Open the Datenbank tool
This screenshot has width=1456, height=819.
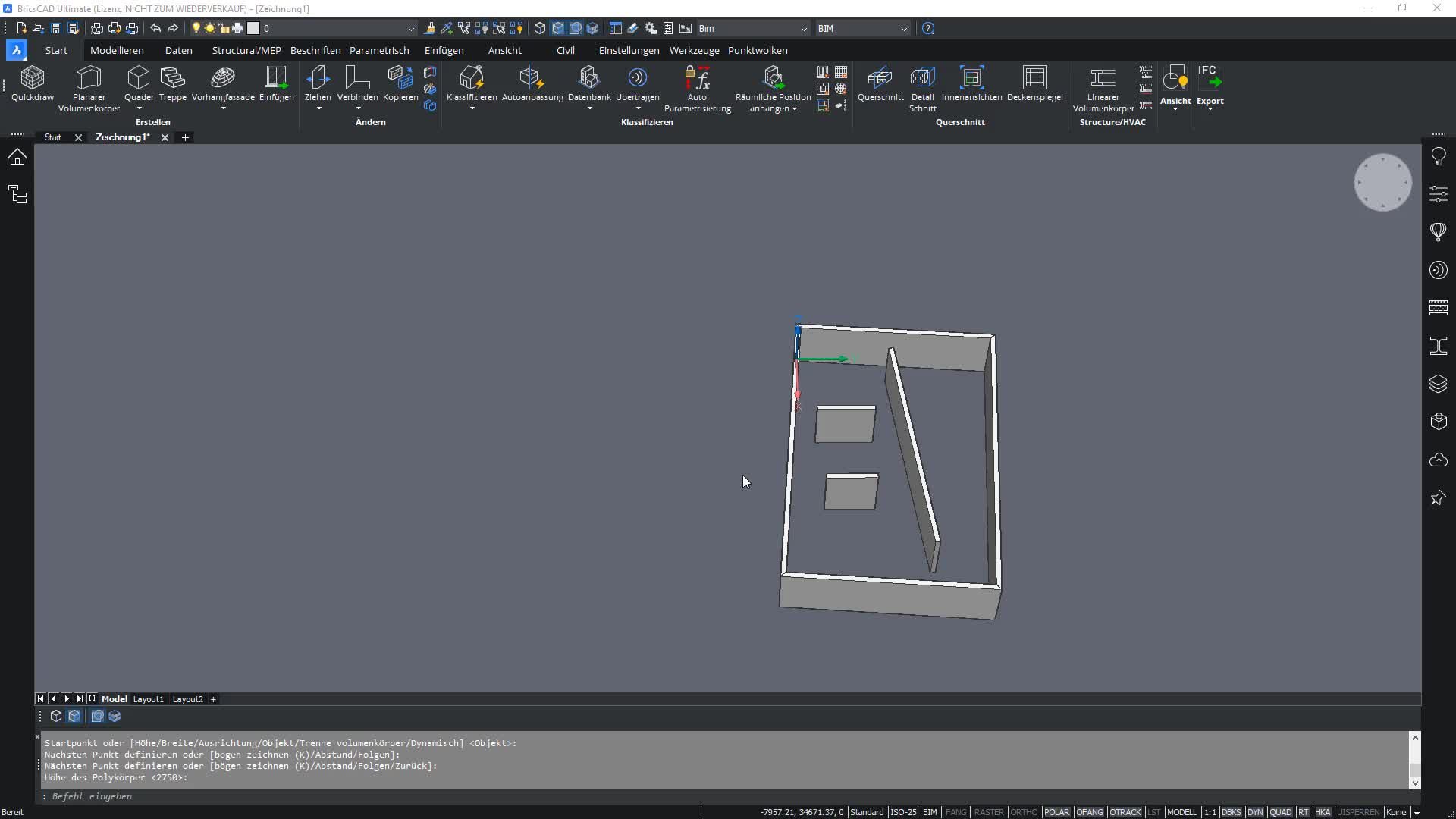pyautogui.click(x=589, y=83)
